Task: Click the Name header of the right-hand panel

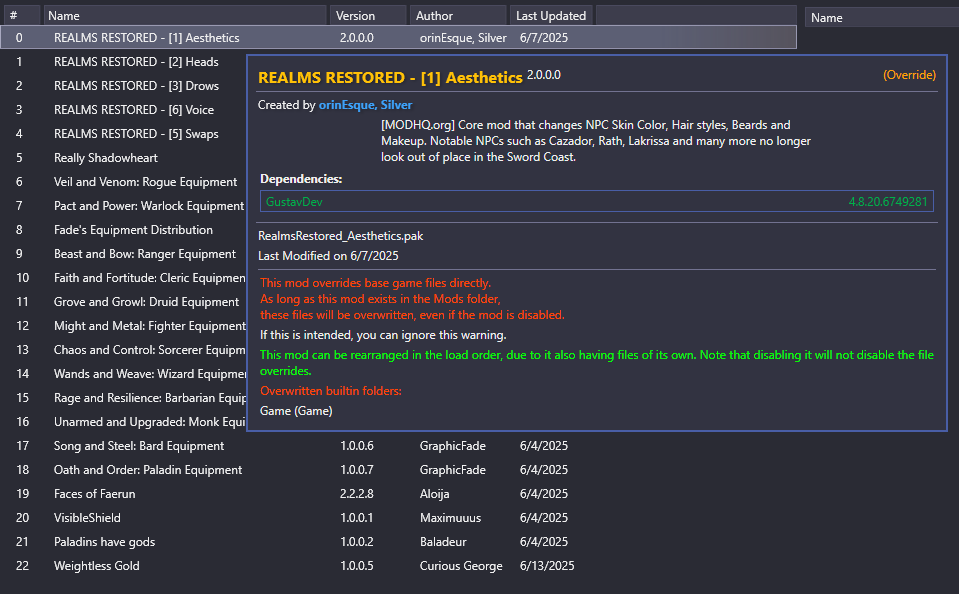Action: coord(881,18)
